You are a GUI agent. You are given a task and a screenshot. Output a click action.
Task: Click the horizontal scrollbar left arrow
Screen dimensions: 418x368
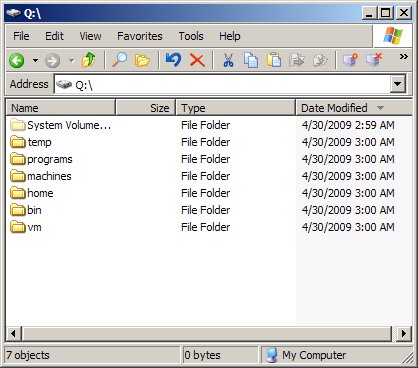[x=14, y=333]
